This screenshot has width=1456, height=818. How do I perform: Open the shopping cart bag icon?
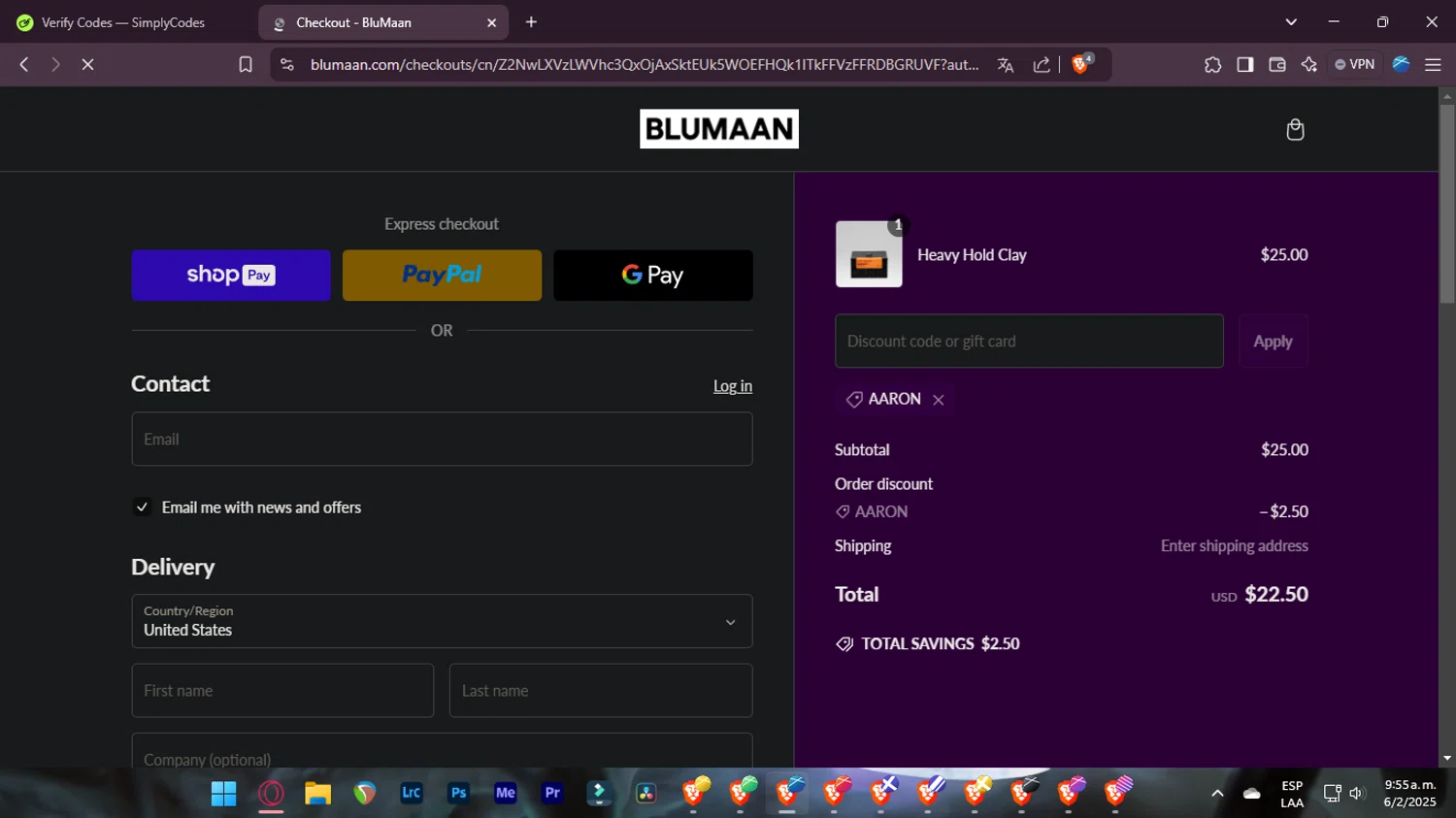point(1295,130)
